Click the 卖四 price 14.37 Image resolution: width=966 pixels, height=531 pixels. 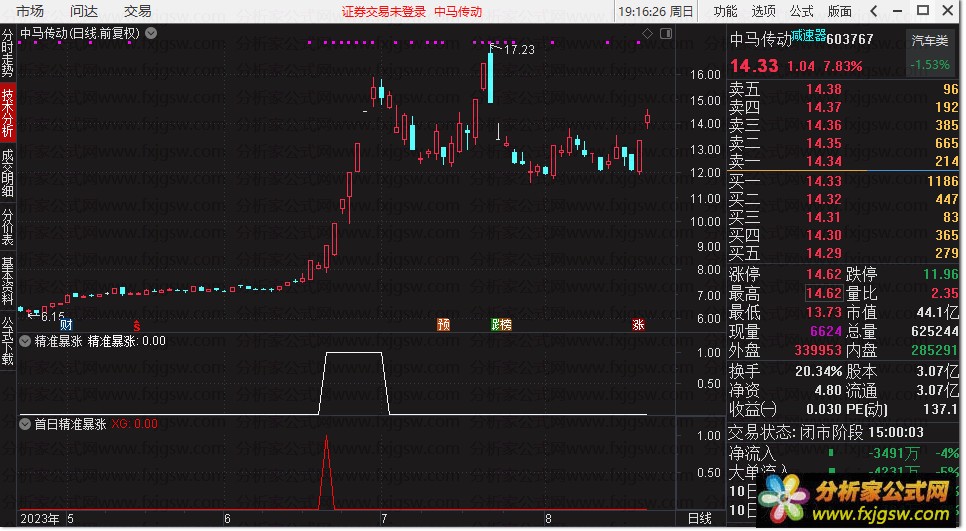coord(824,107)
